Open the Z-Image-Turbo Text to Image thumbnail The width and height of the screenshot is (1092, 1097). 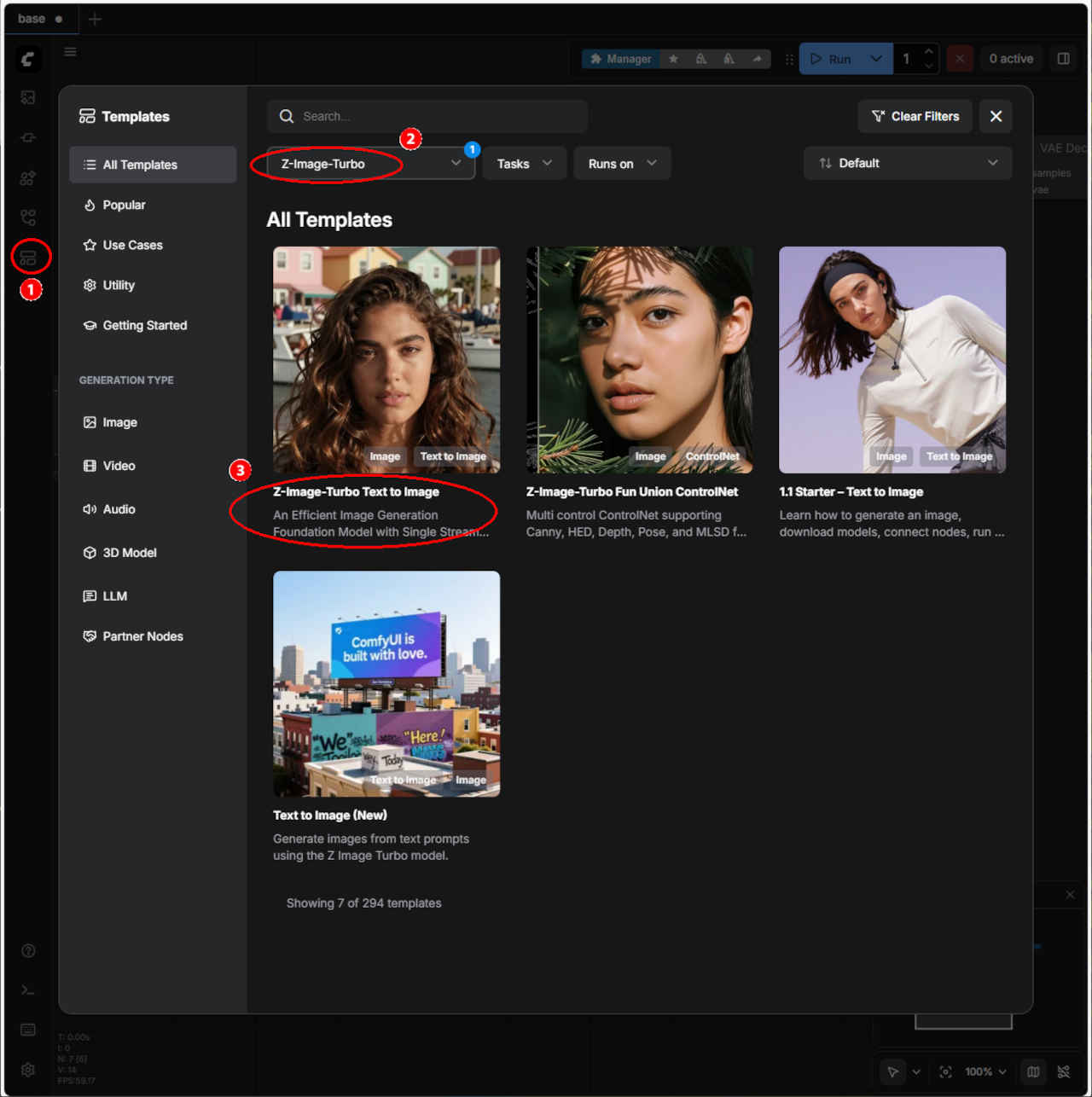pyautogui.click(x=386, y=359)
